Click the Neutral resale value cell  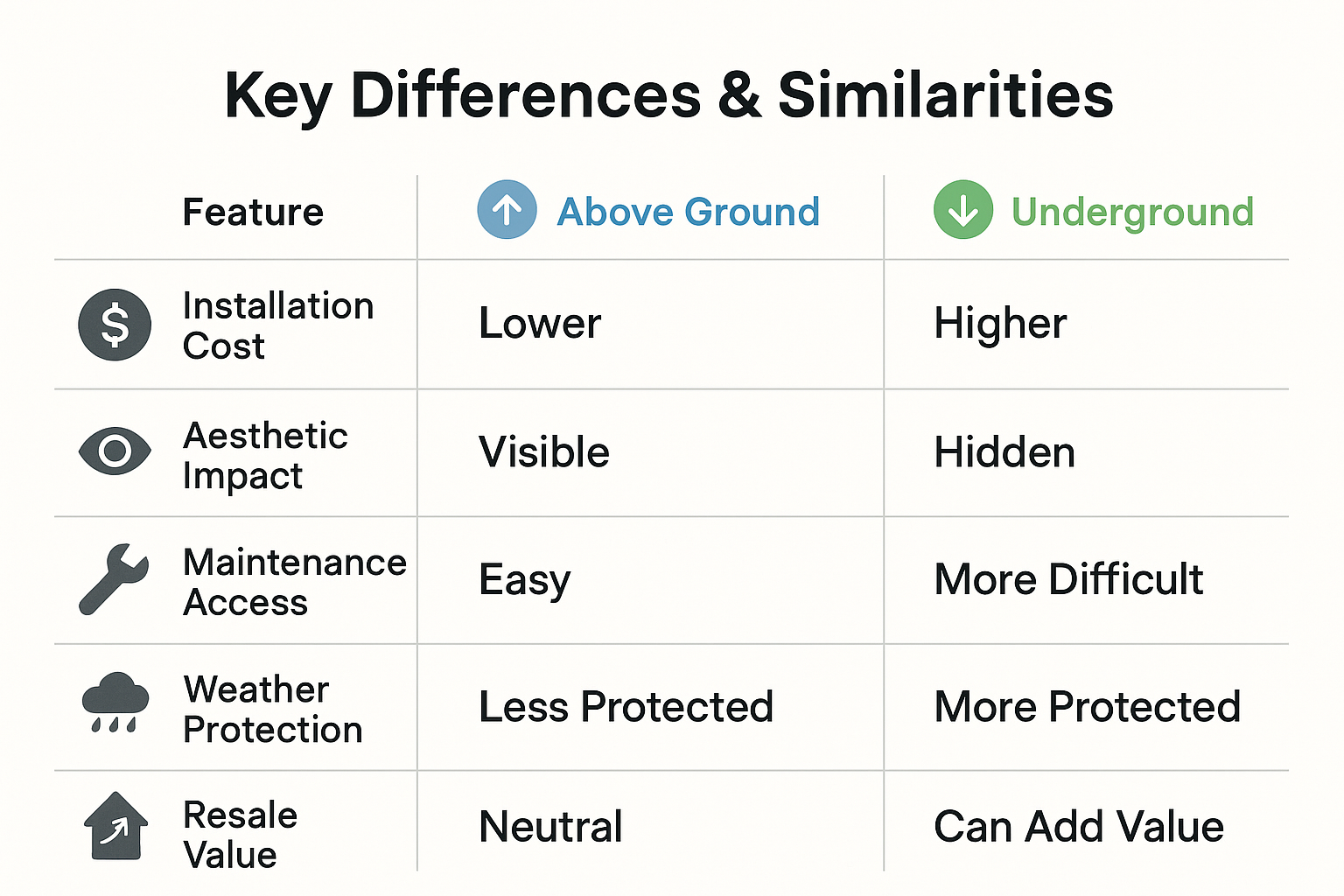pyautogui.click(x=550, y=826)
